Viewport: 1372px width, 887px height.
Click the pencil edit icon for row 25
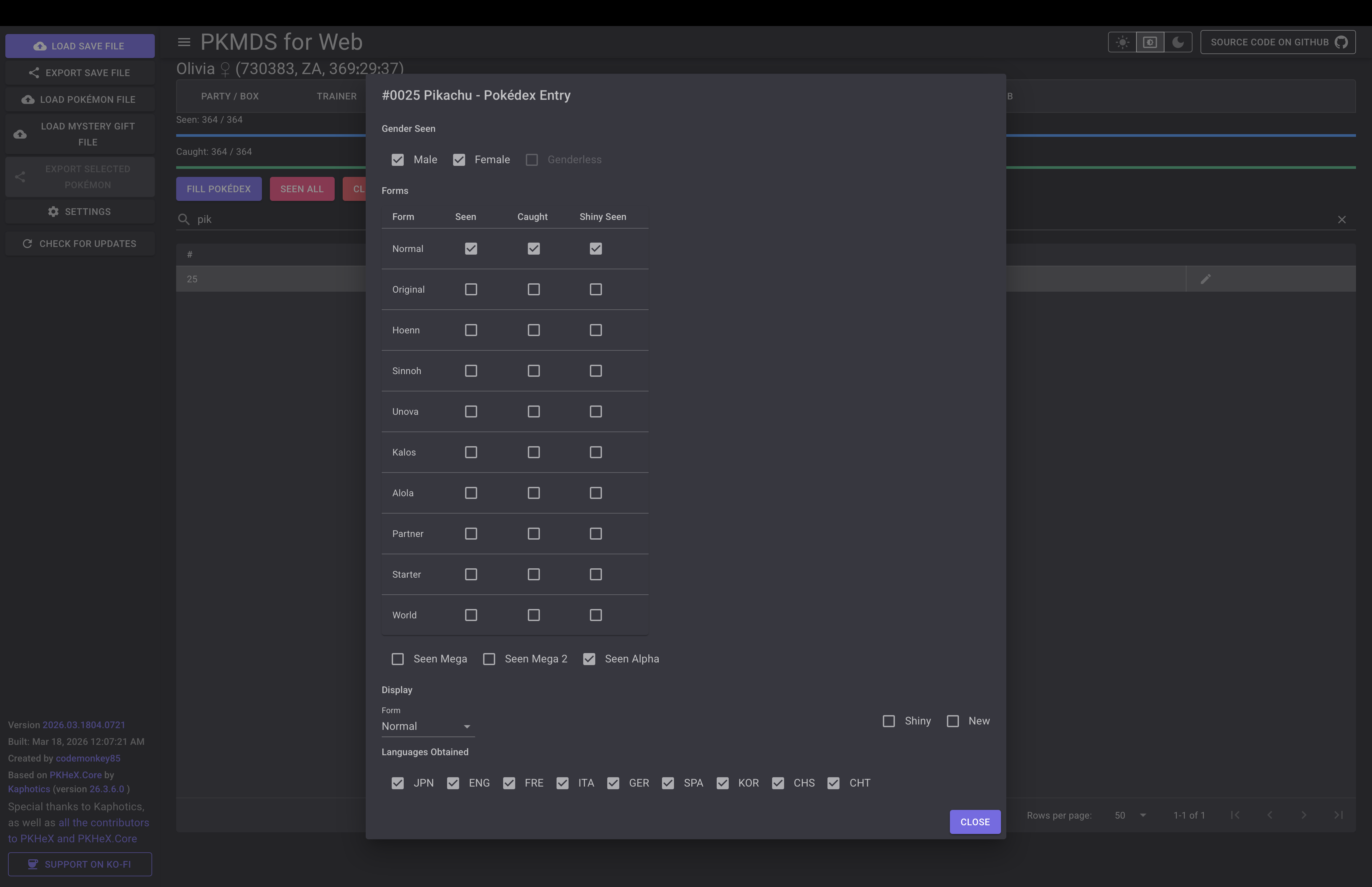pos(1206,279)
